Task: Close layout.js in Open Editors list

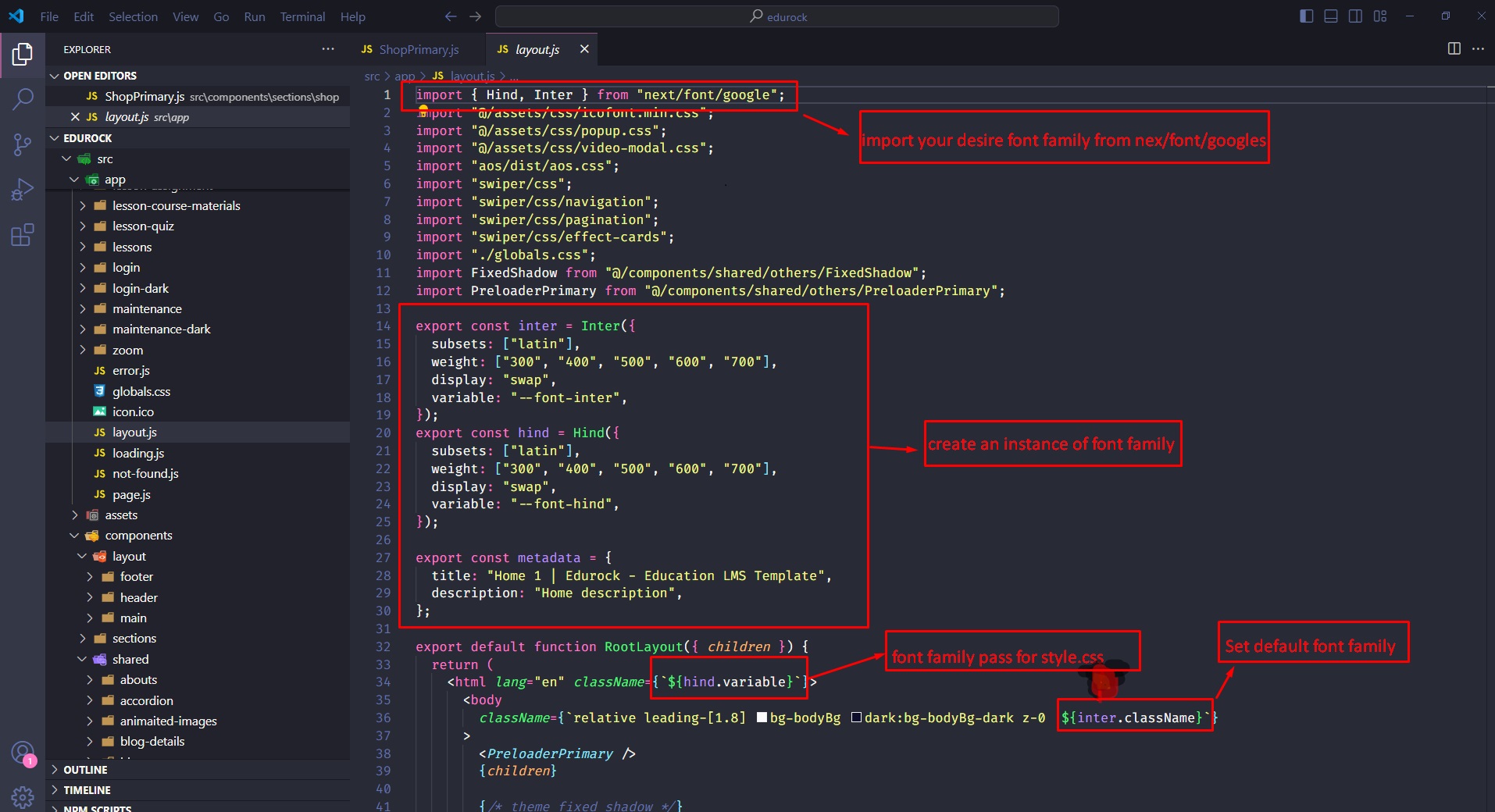Action: [75, 117]
